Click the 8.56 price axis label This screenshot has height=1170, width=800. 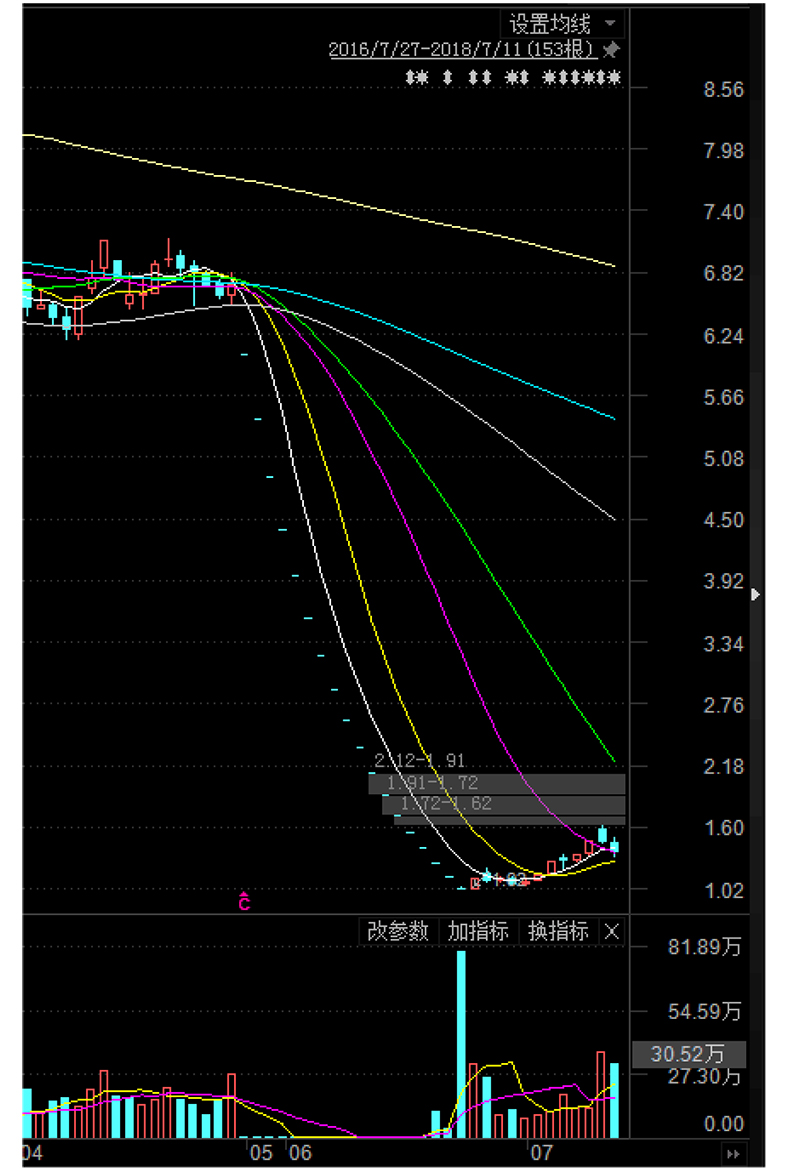723,89
